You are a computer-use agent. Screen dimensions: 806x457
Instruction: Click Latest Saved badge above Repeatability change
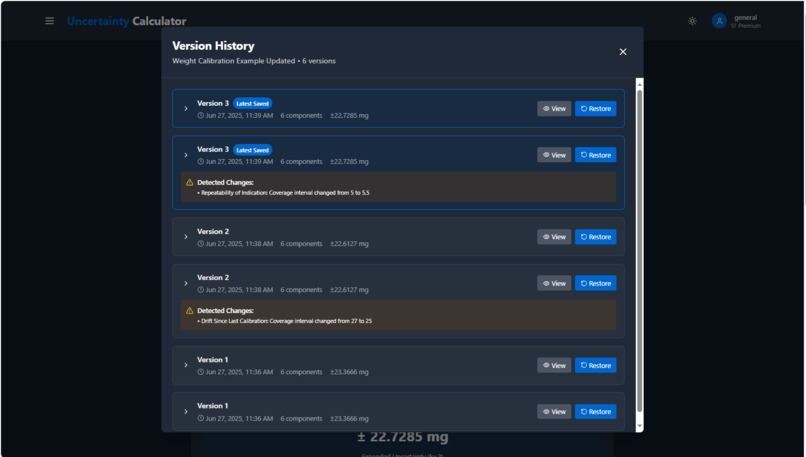[252, 150]
